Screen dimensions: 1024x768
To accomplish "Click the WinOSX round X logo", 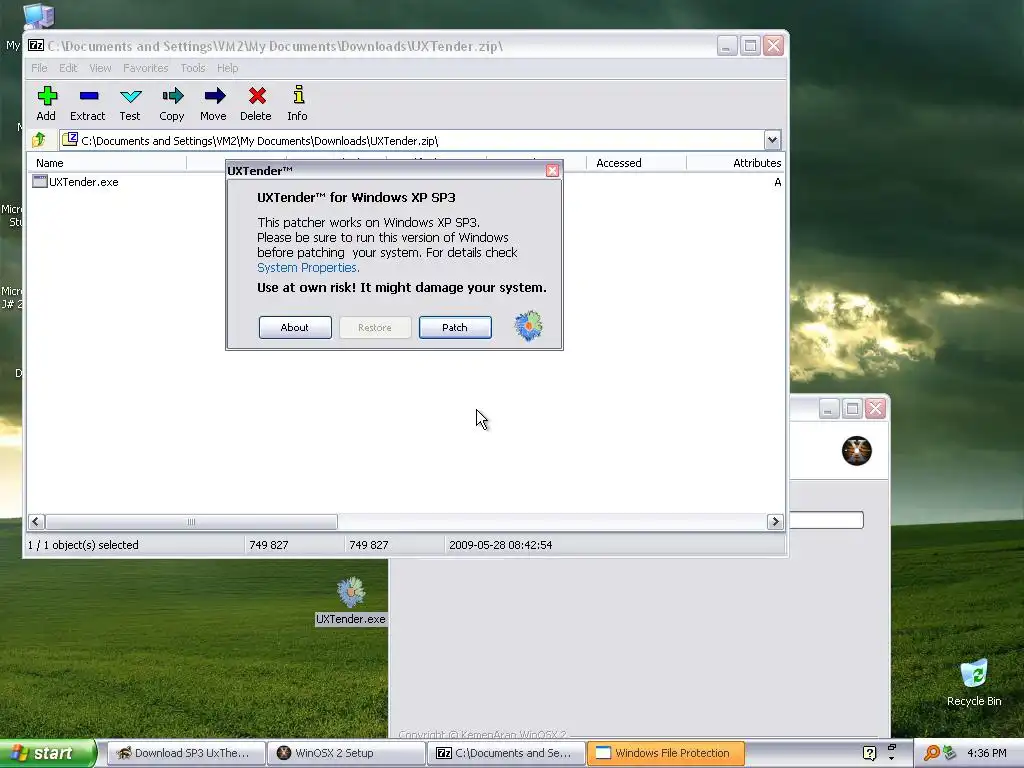I will point(857,451).
